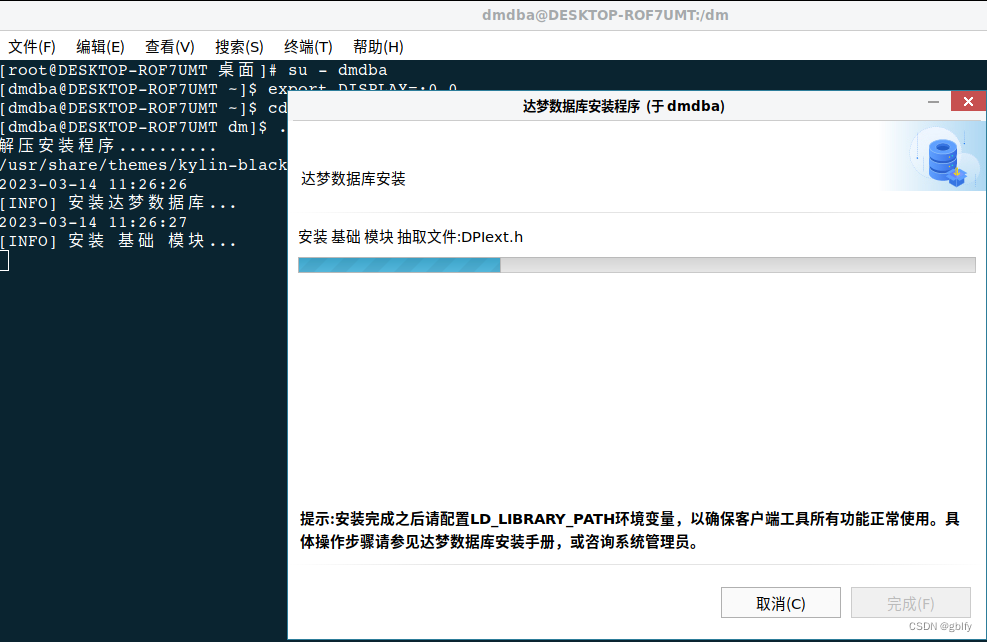987x642 pixels.
Task: Click the timestamp 2023-03-14 11:26:27
Action: (94, 222)
